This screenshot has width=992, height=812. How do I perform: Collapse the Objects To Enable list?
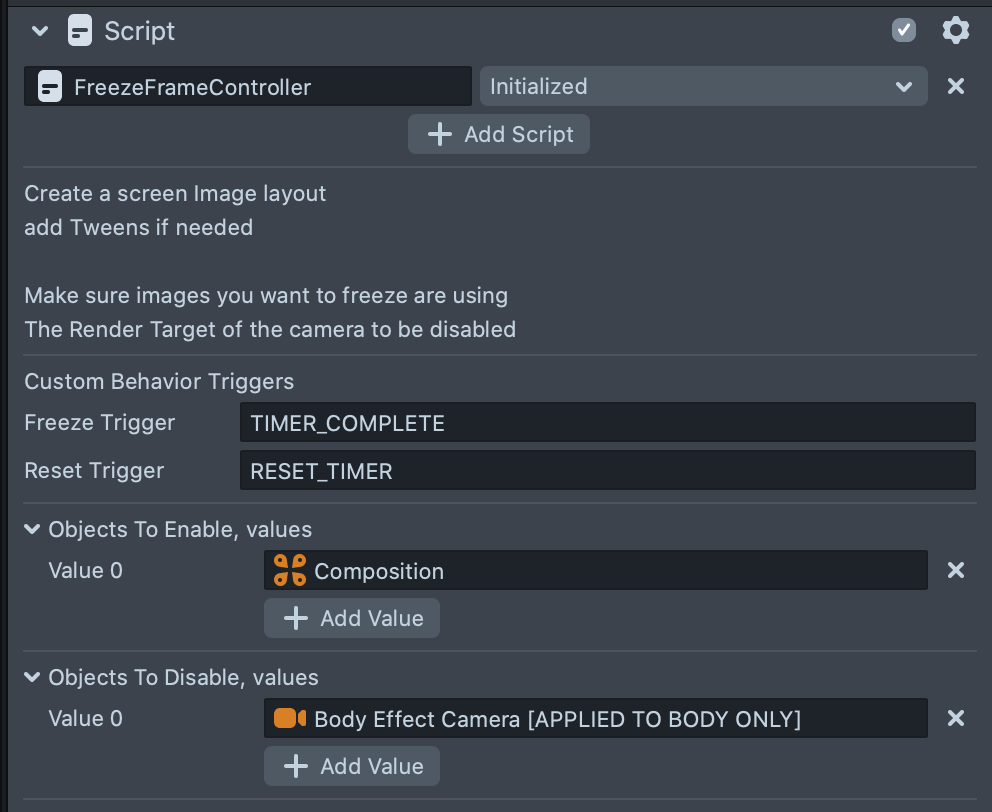[x=33, y=530]
